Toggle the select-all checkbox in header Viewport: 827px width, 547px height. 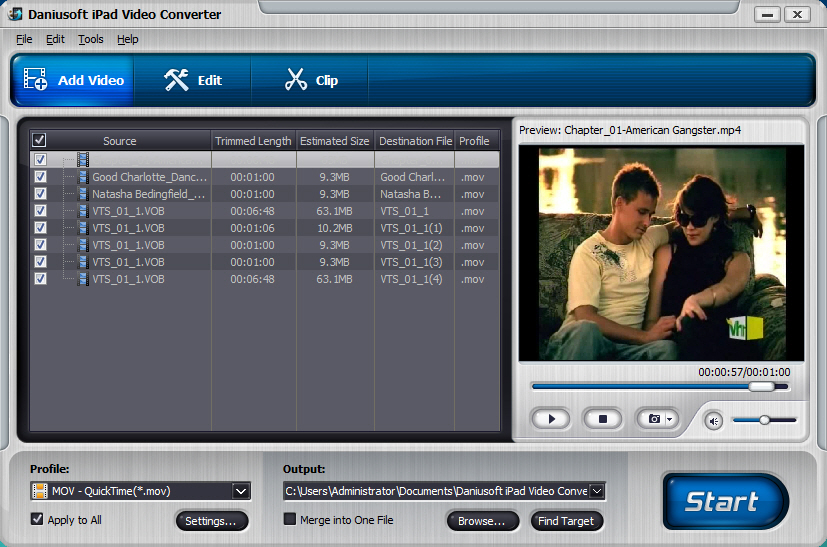40,141
